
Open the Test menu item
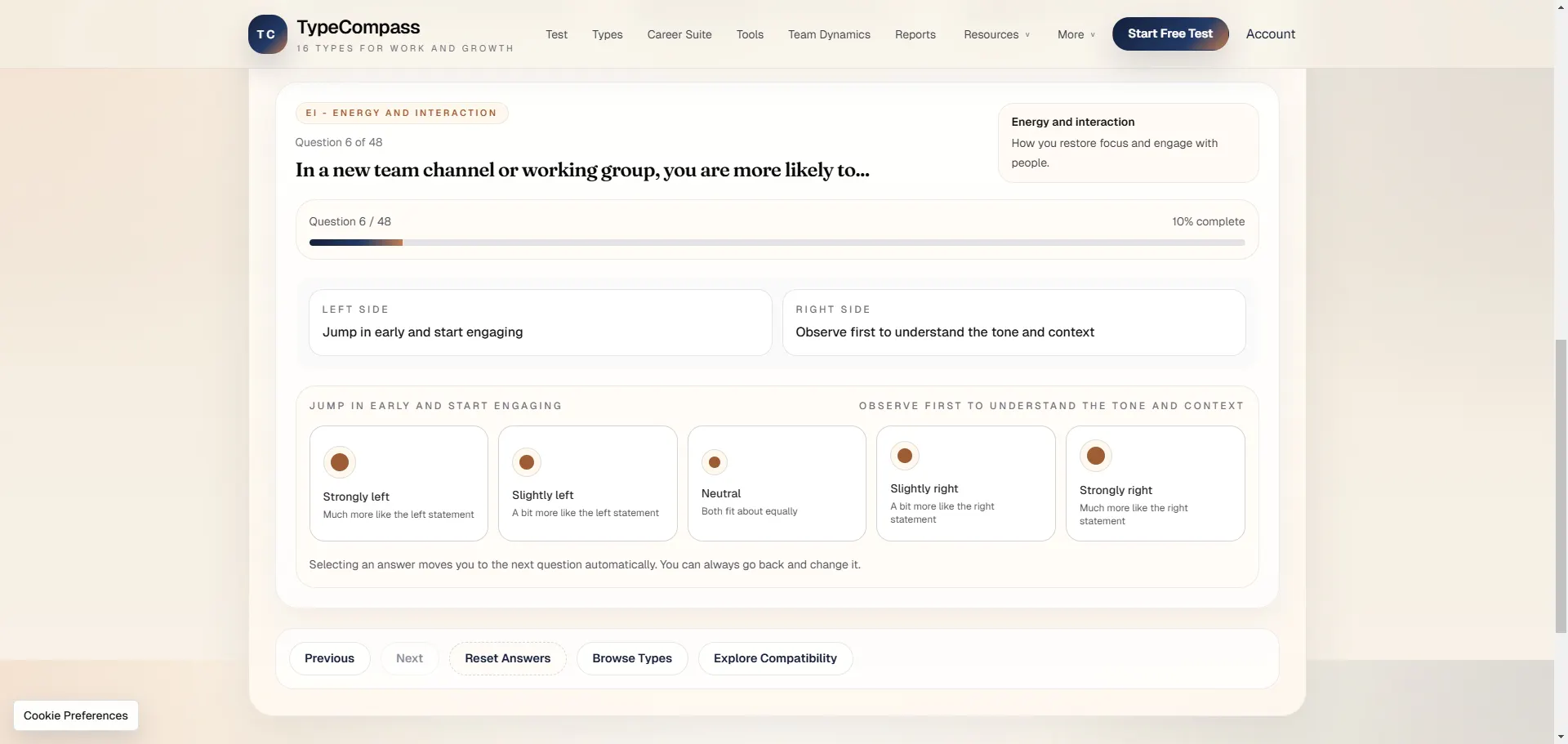click(556, 34)
